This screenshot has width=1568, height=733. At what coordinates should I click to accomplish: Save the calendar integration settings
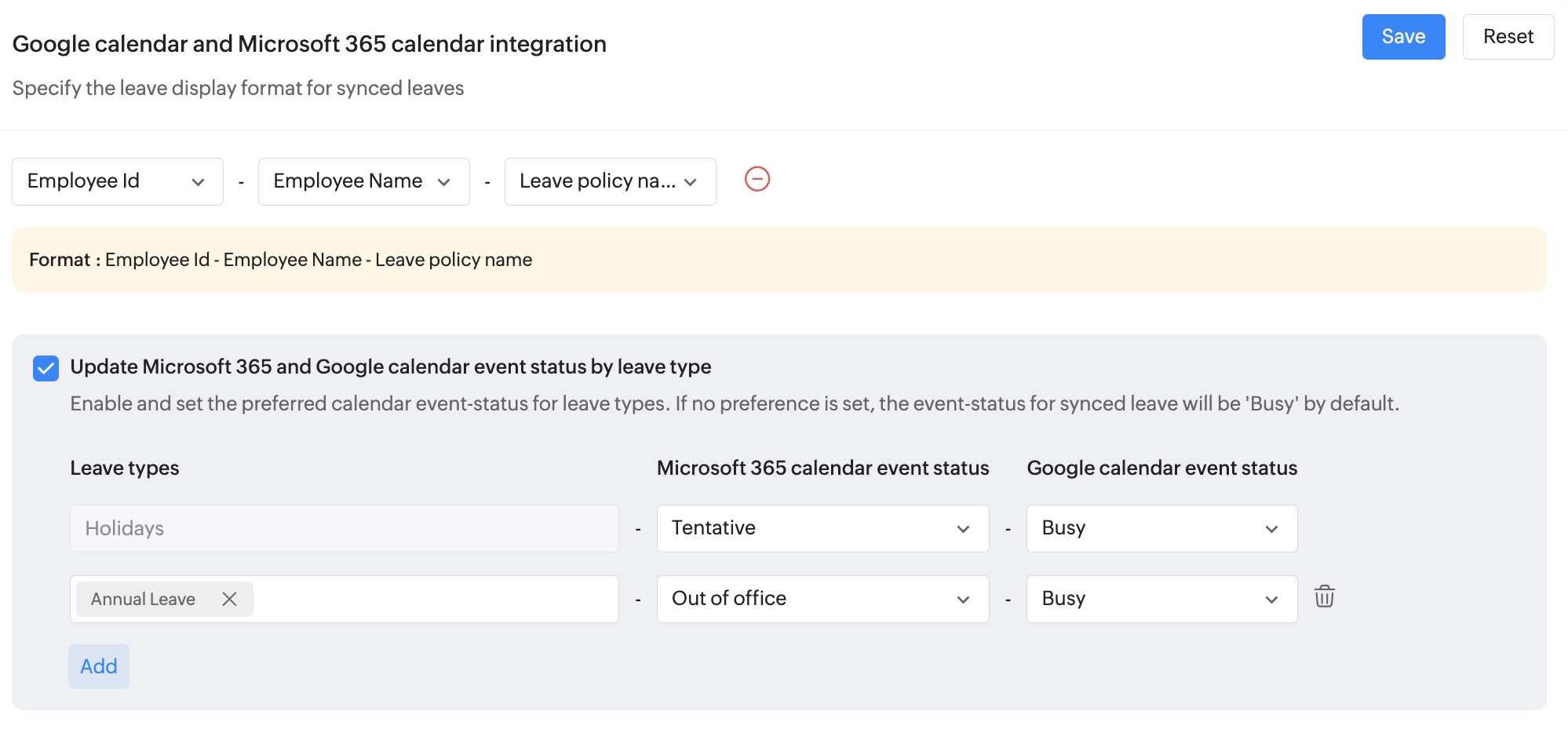click(1402, 37)
